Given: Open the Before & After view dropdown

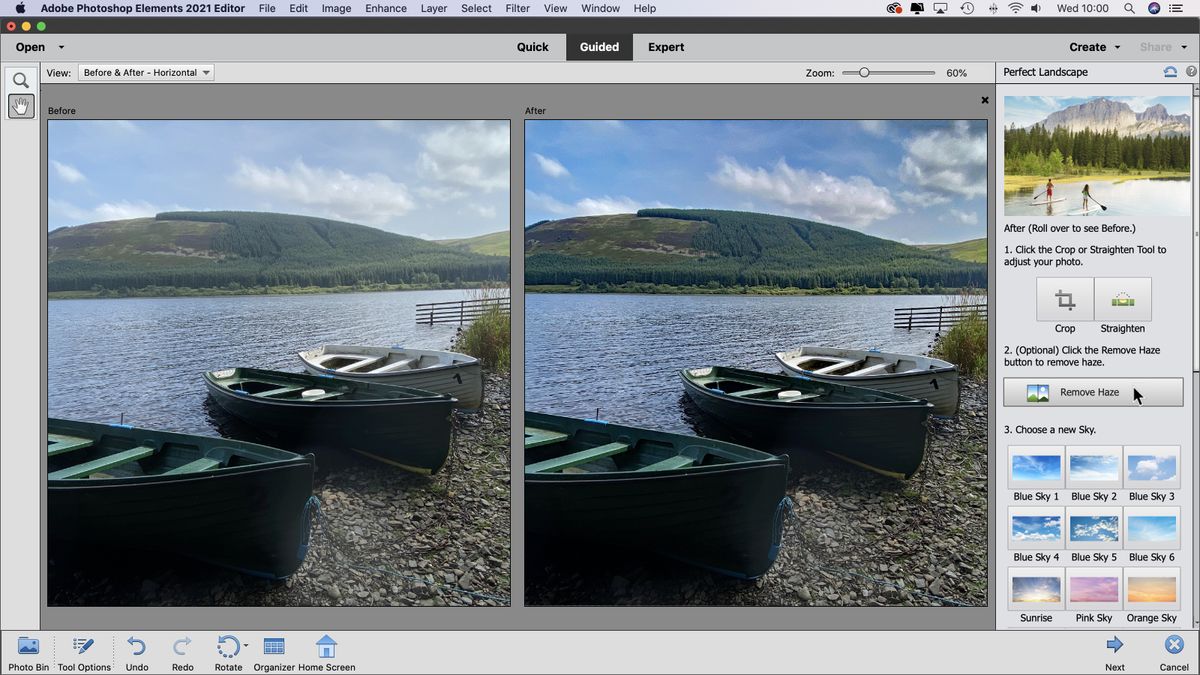Looking at the screenshot, I should click(145, 72).
